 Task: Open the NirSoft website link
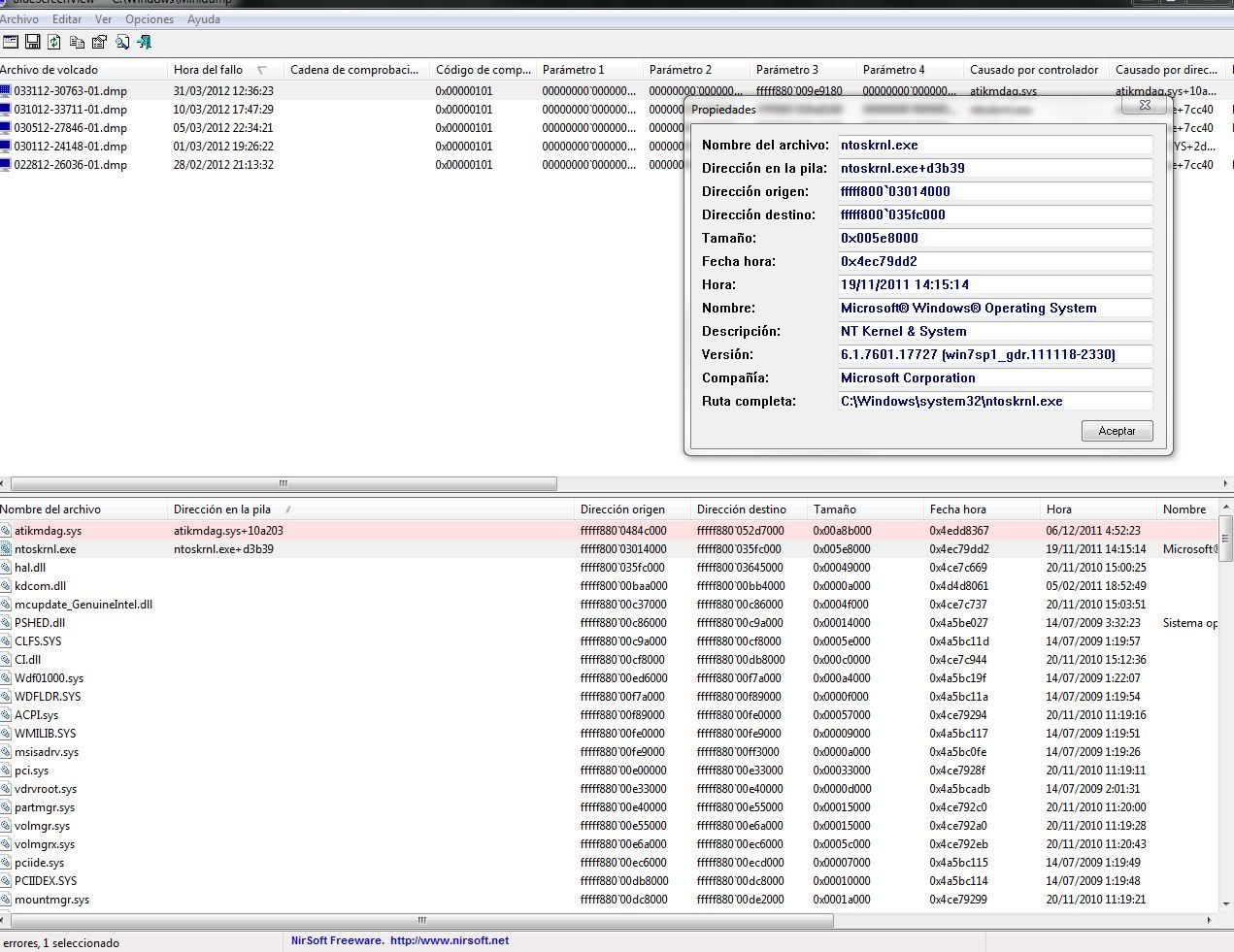(x=450, y=940)
